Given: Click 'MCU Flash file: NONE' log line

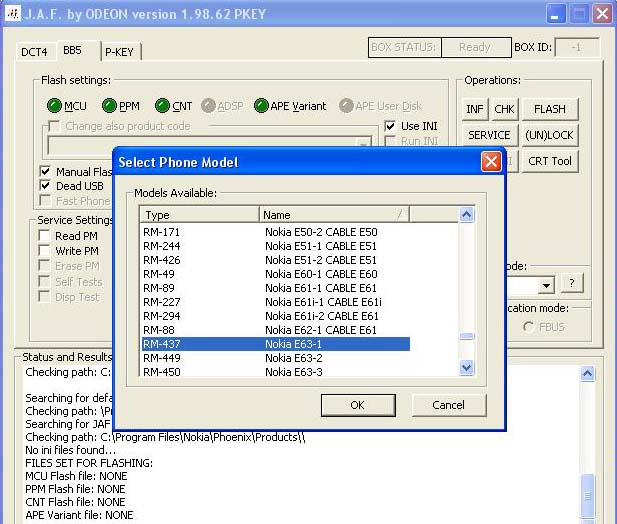Looking at the screenshot, I should pos(76,476).
